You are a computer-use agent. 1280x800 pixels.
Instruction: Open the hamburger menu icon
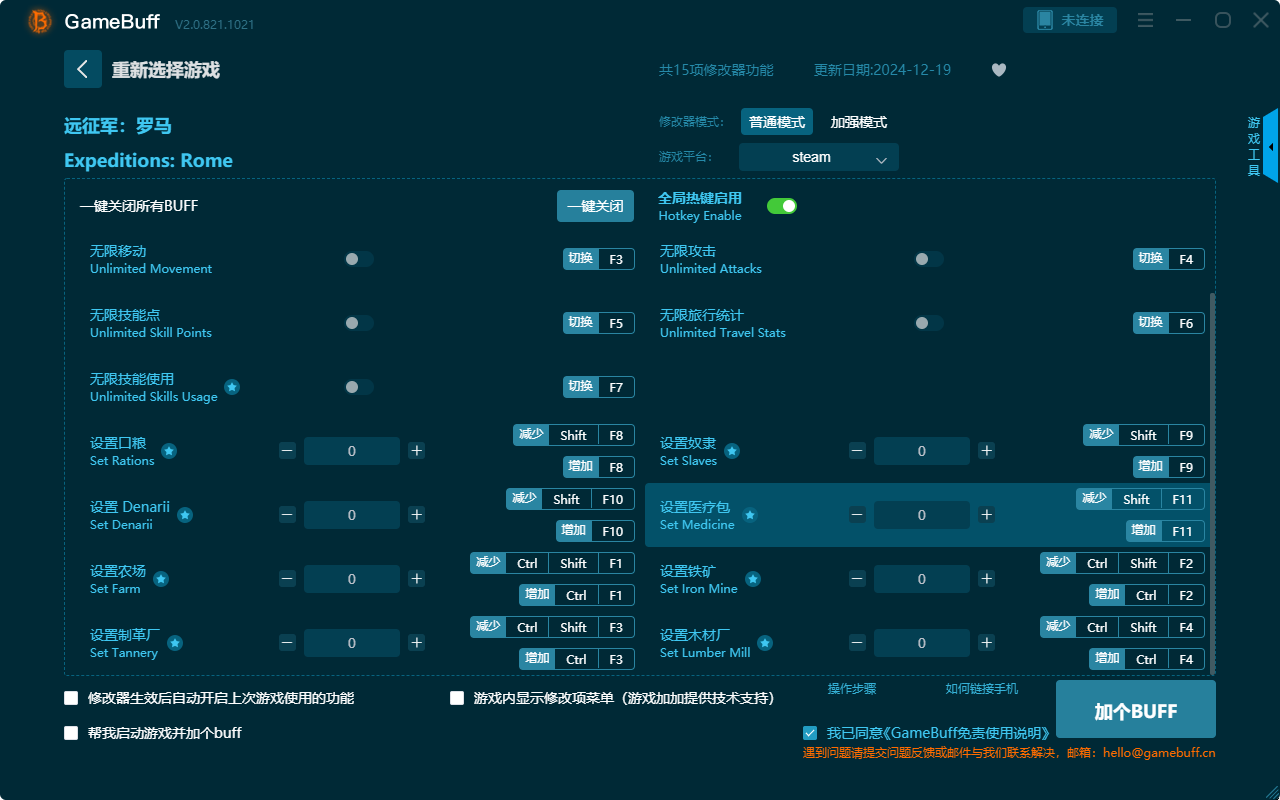click(x=1146, y=20)
